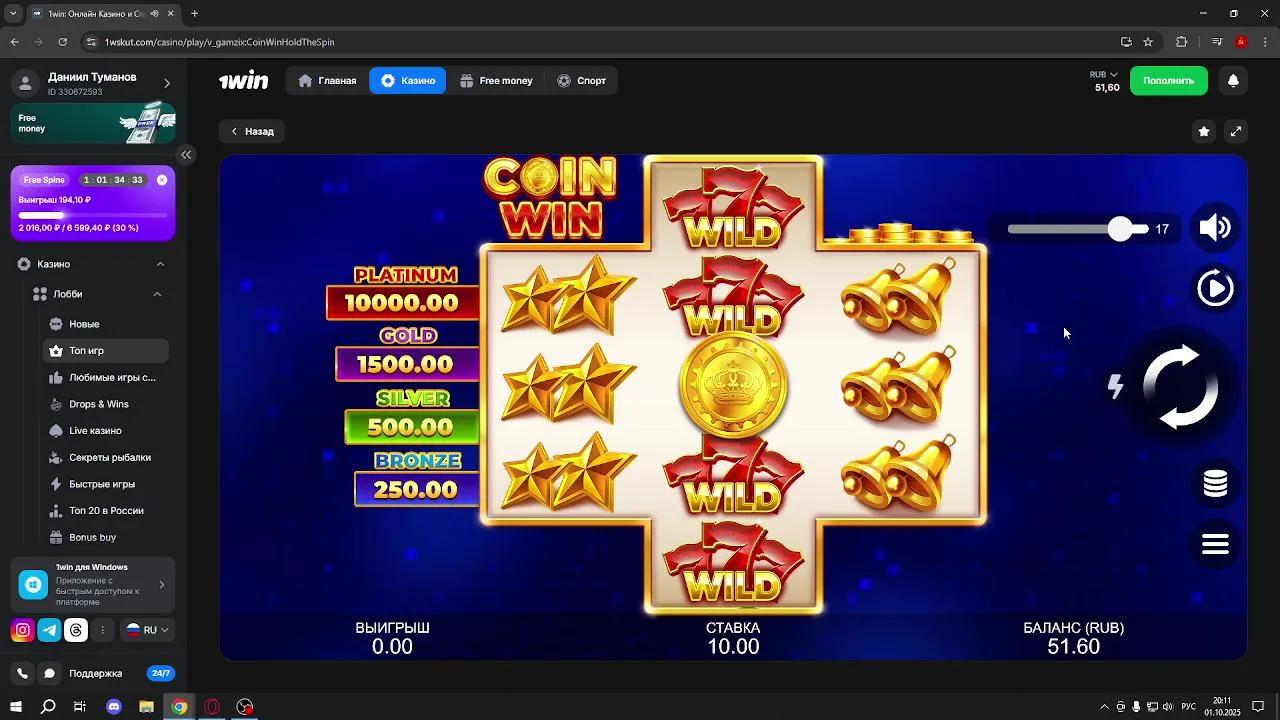Open the game hamburger menu
The image size is (1280, 720).
pyautogui.click(x=1215, y=544)
